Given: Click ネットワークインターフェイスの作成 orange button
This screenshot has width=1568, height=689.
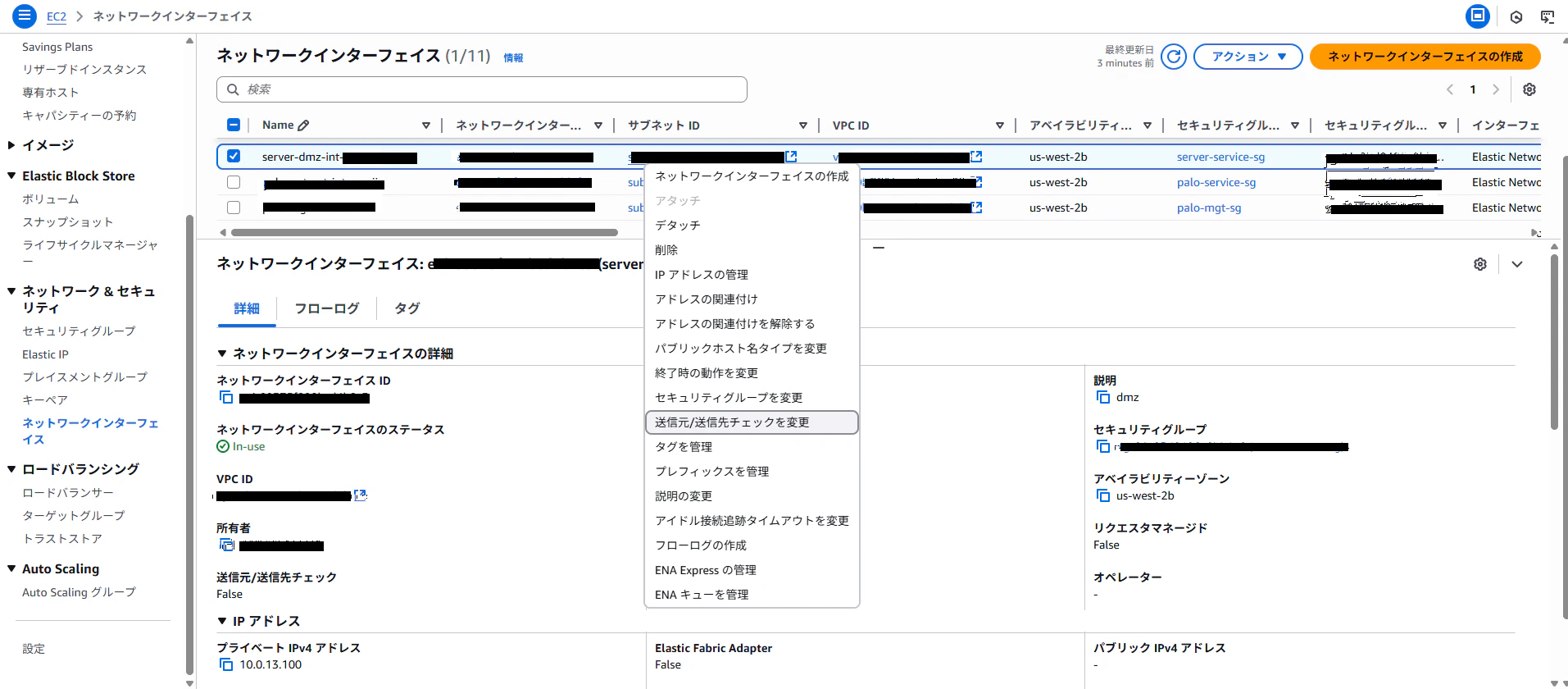Looking at the screenshot, I should point(1425,57).
